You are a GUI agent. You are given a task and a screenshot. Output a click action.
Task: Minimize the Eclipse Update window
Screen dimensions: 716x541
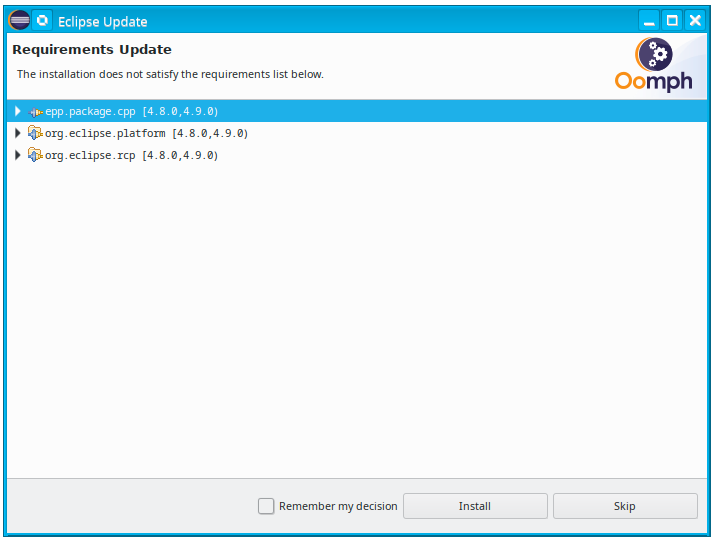tap(648, 21)
